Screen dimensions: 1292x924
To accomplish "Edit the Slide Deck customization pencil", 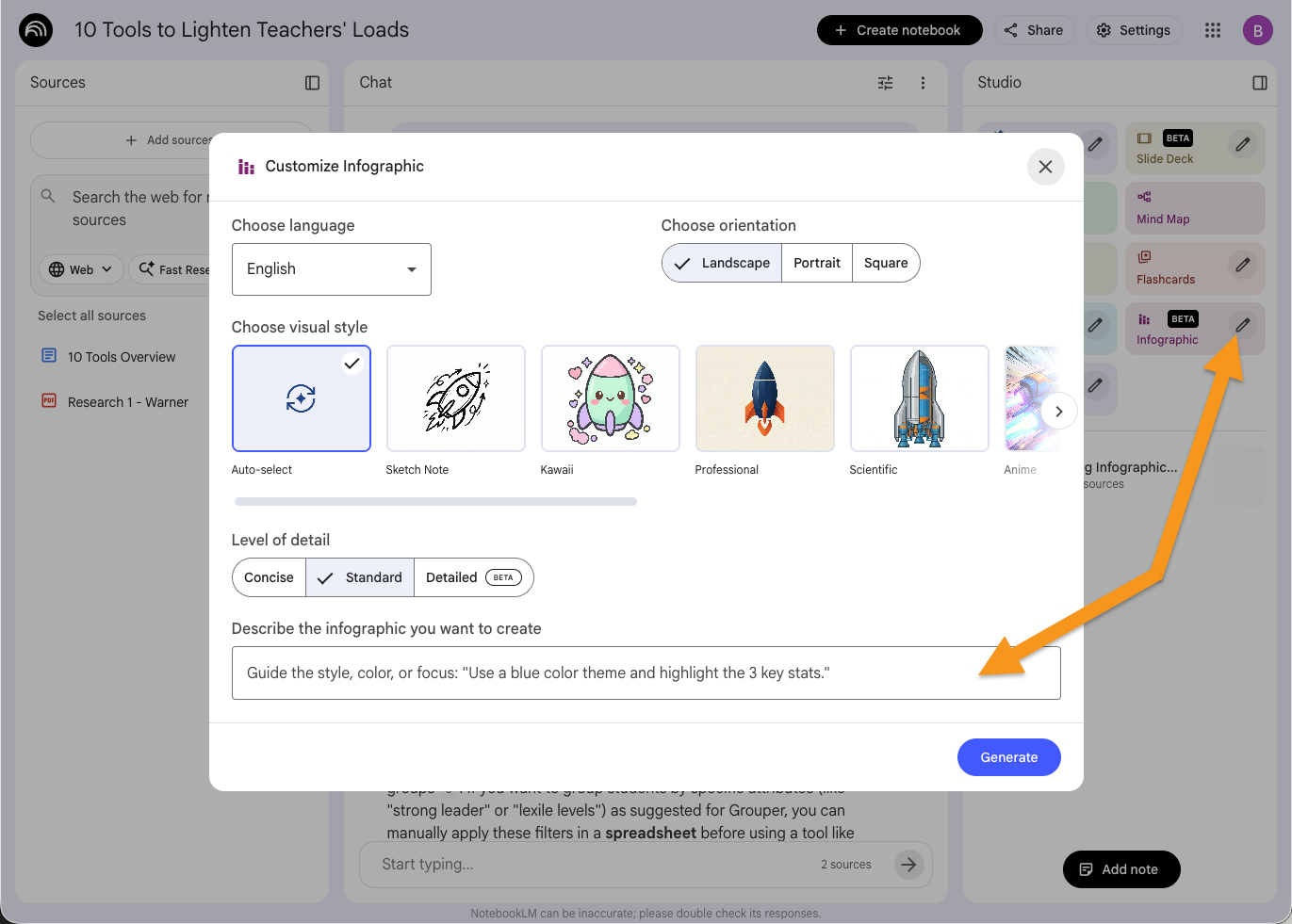I will point(1242,144).
